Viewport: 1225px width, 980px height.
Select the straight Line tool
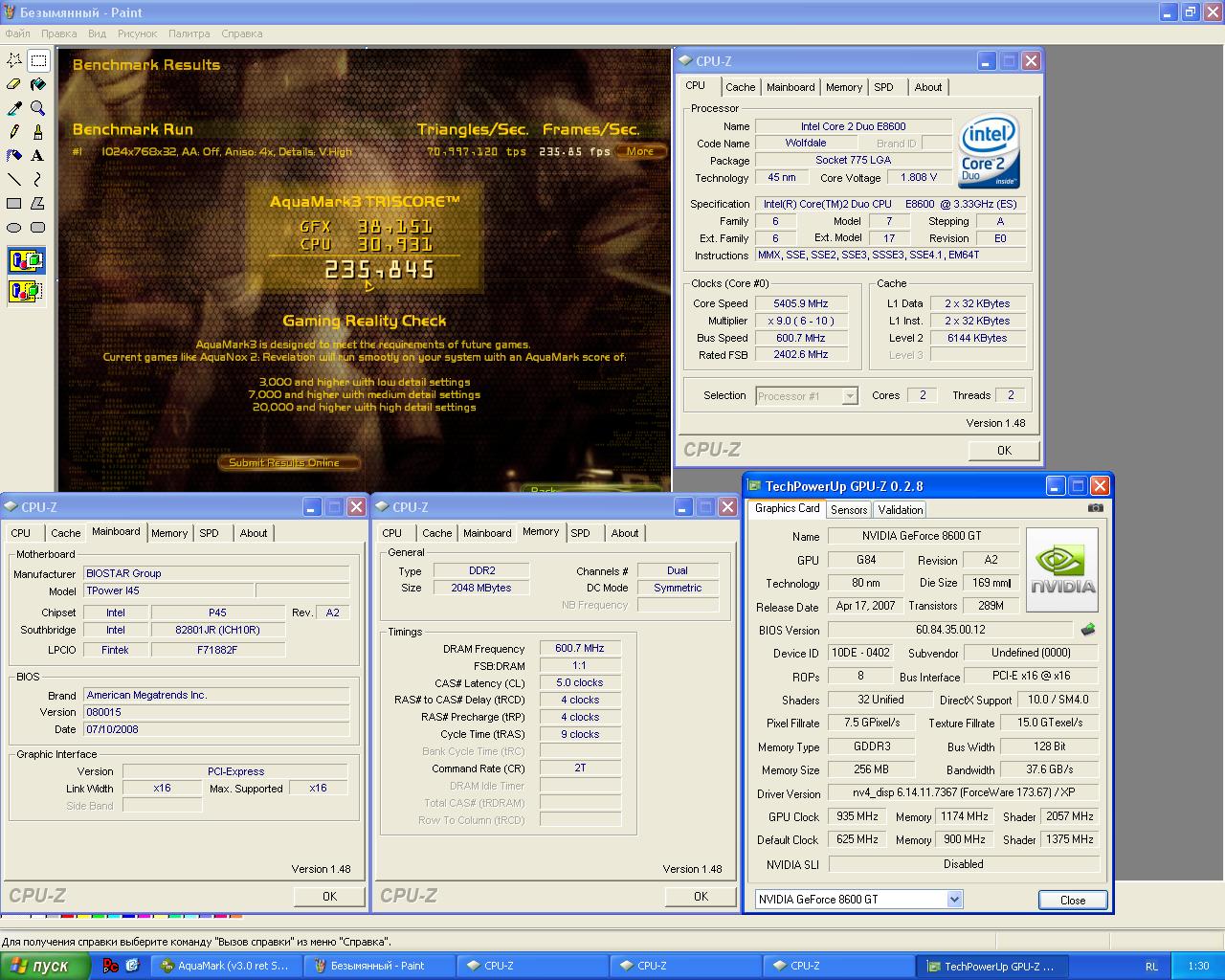14,179
